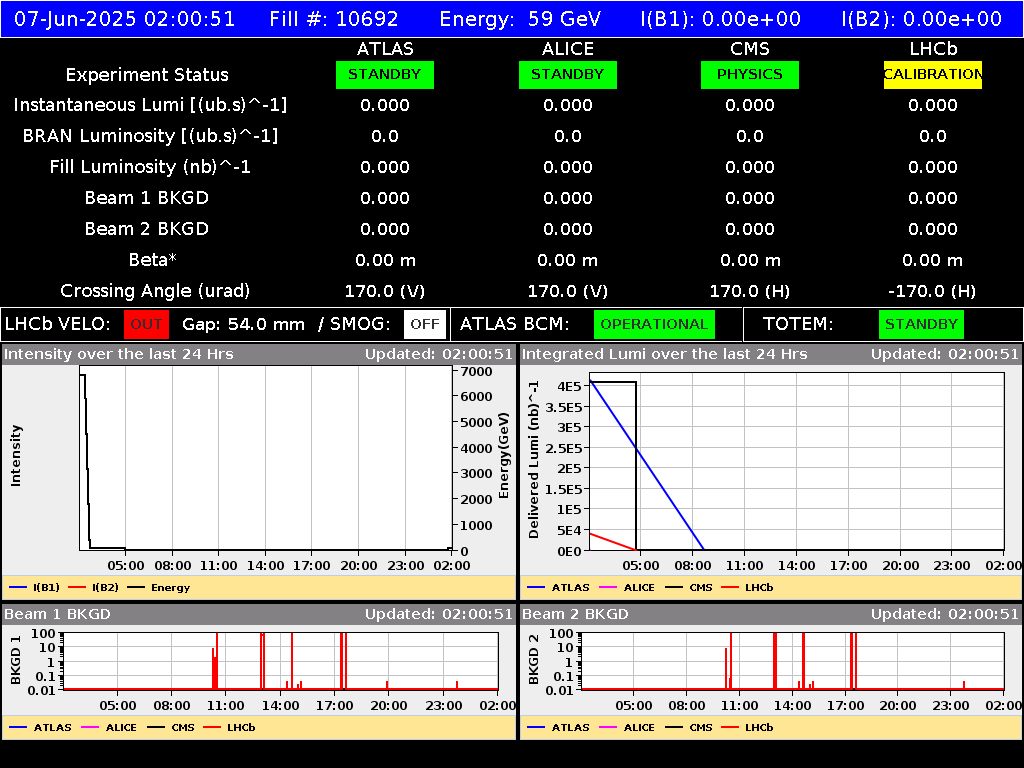
Task: Click the Beam 2 BKGD Updated: 02:00:51 timestamp
Action: tap(945, 615)
